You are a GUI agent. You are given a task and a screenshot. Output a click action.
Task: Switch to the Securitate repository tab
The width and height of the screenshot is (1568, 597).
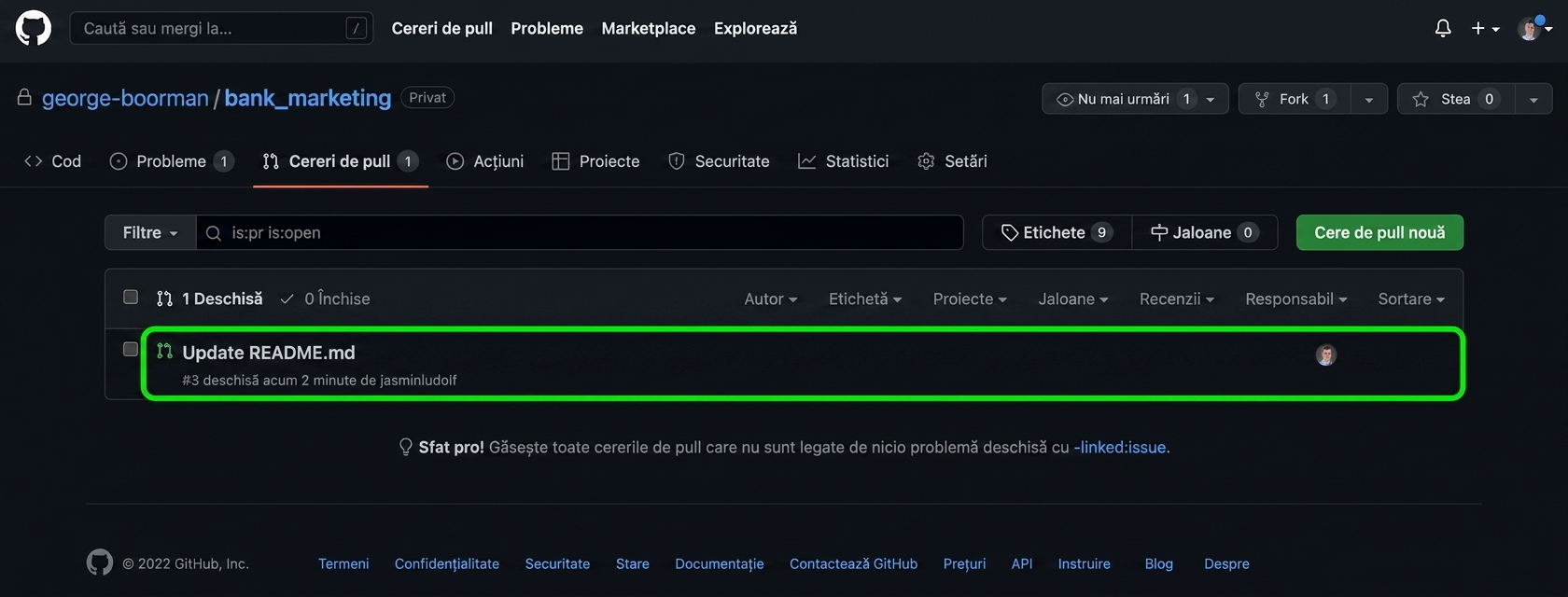pos(719,161)
